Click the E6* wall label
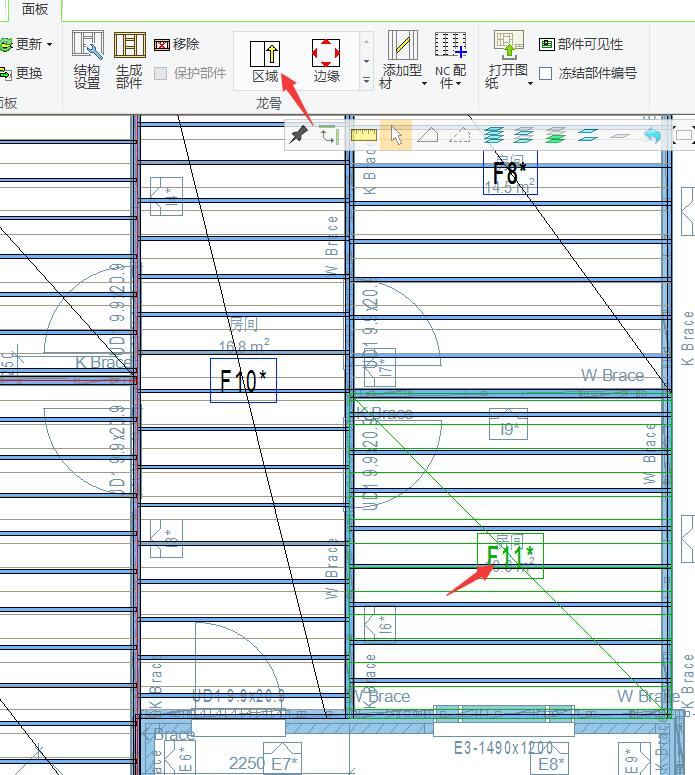 point(180,759)
